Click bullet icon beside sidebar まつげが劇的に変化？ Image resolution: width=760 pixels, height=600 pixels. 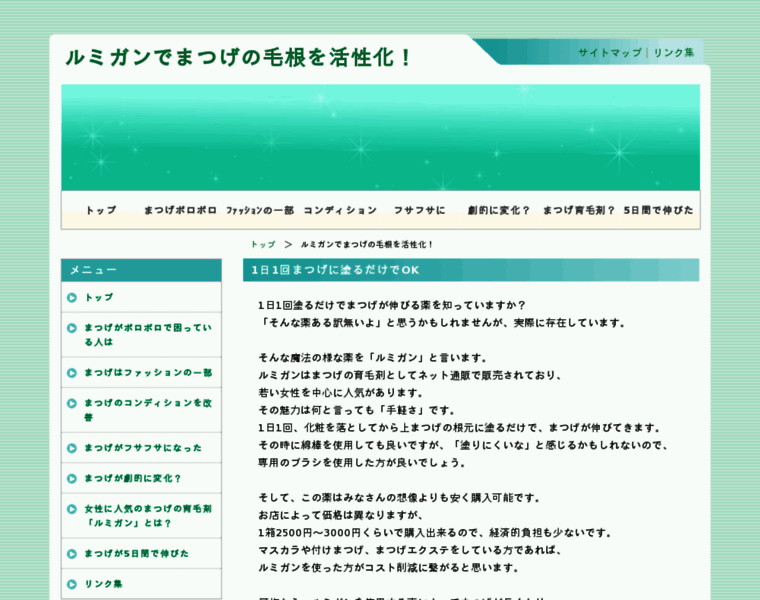click(x=72, y=478)
